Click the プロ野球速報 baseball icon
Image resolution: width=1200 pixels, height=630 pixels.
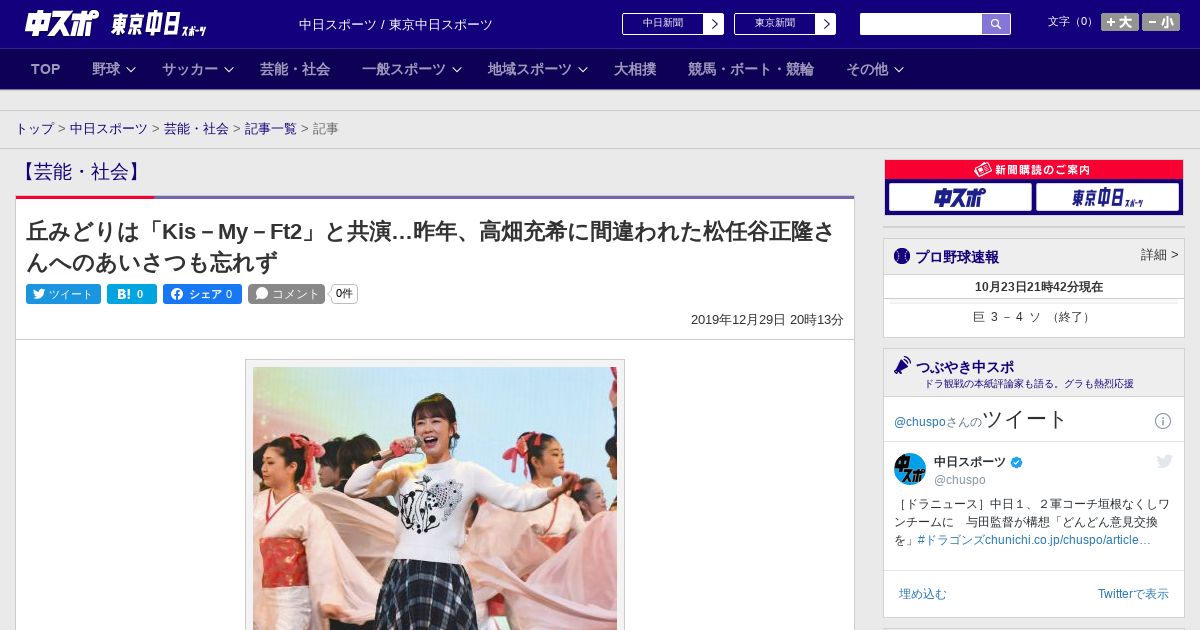pyautogui.click(x=902, y=256)
